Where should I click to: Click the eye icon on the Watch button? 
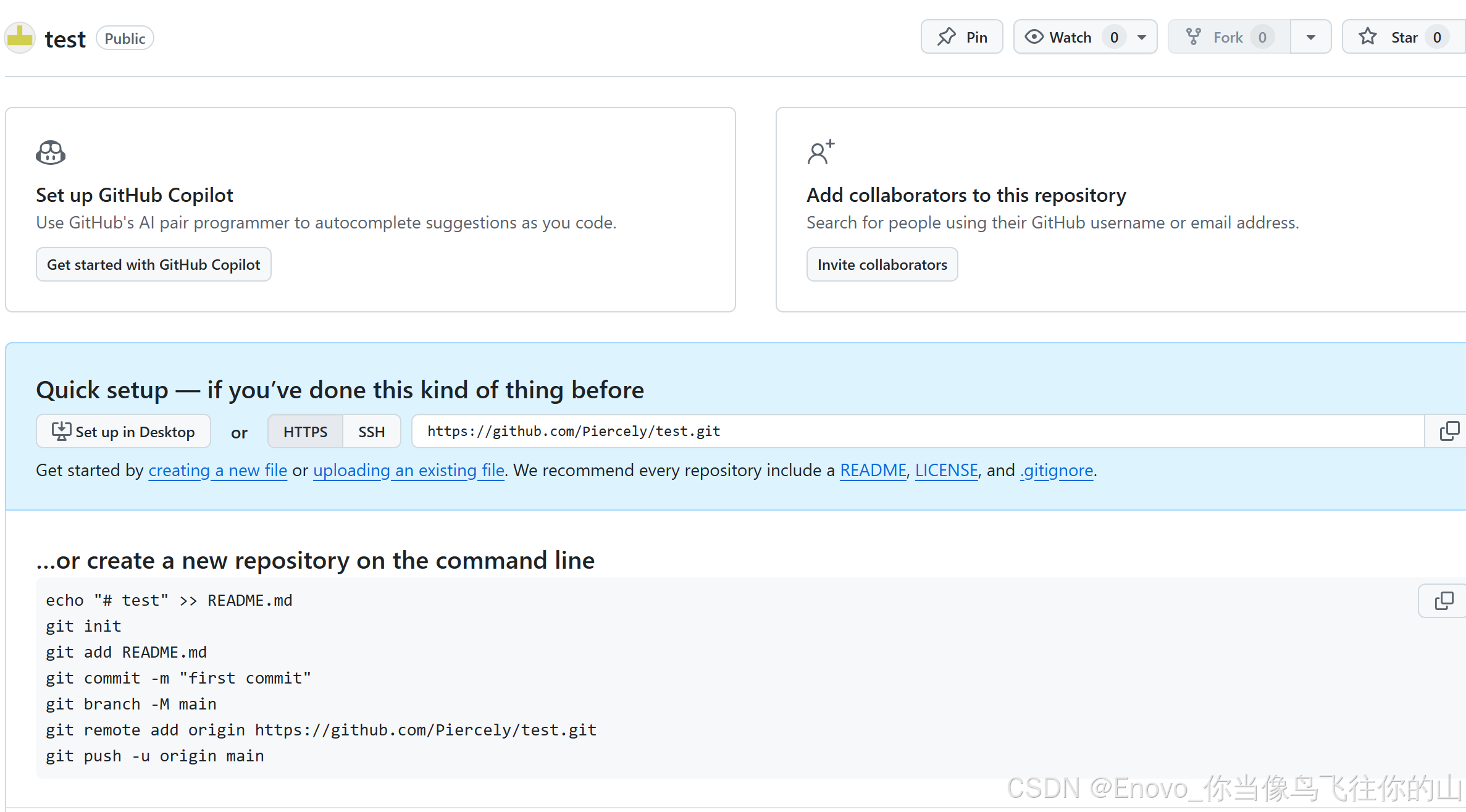tap(1034, 37)
